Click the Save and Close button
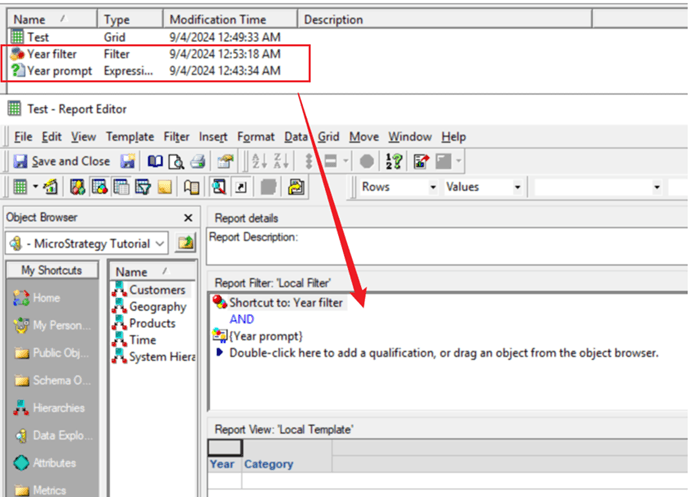 click(x=61, y=161)
